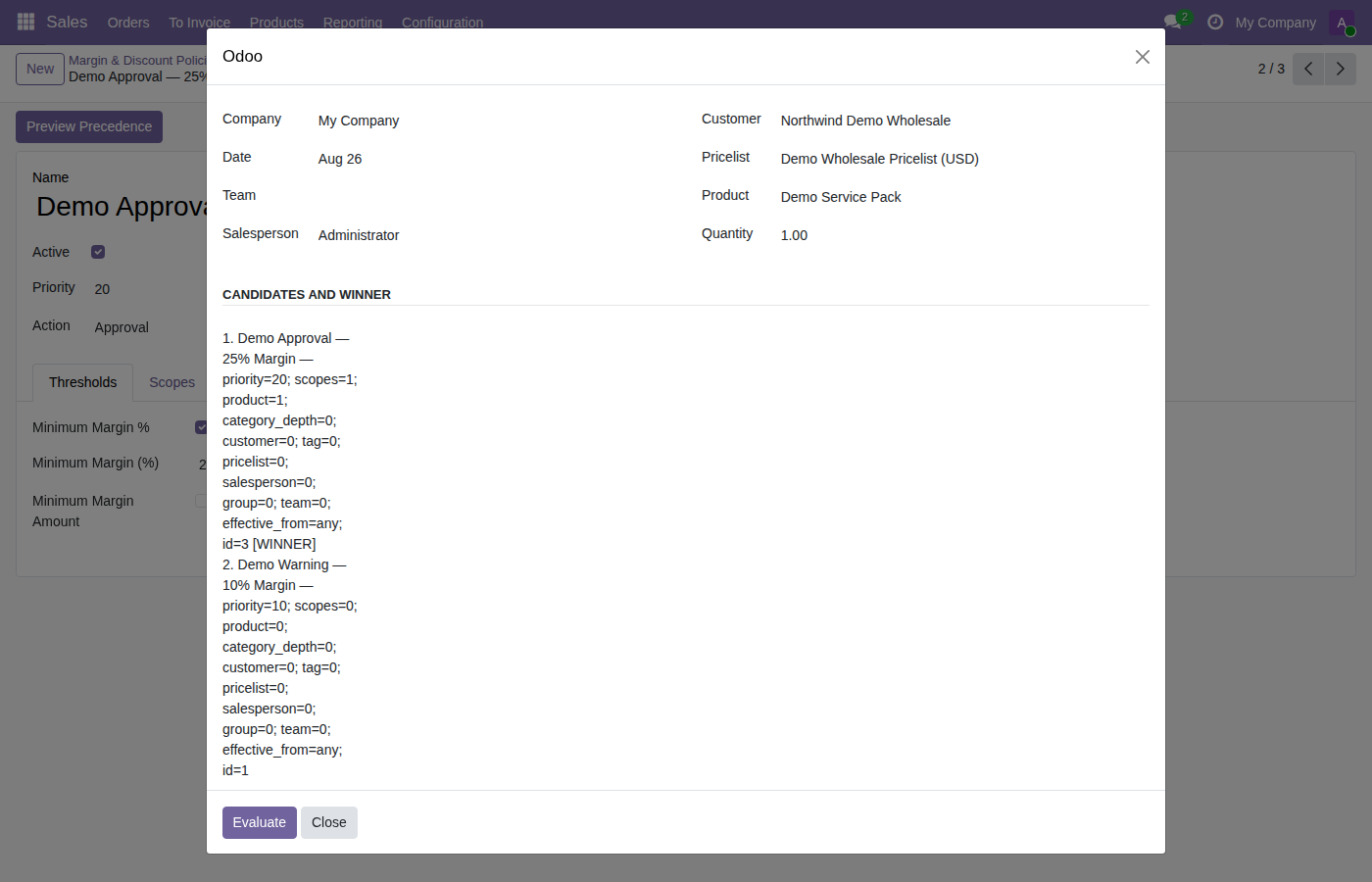Screen dimensions: 1372x882
Task: Toggle the Active checkbox
Action: pos(98,252)
